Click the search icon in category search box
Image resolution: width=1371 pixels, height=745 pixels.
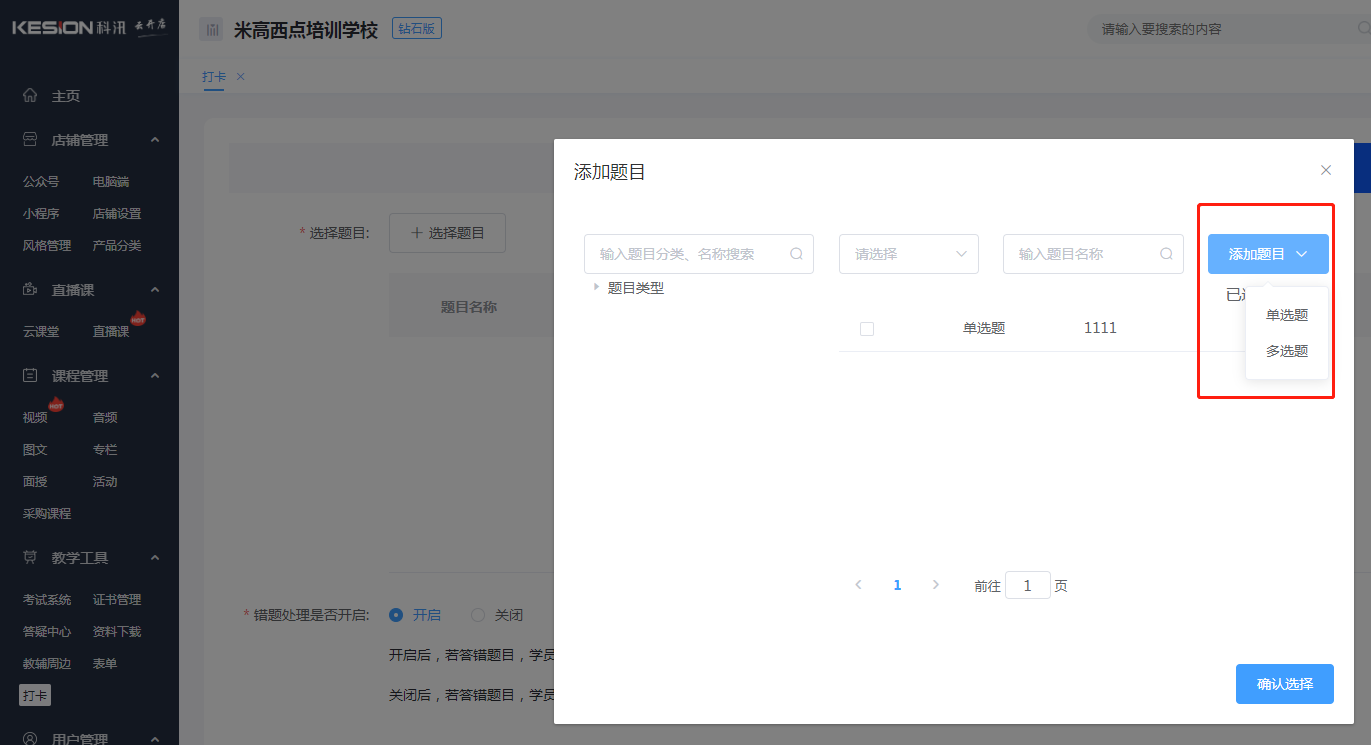796,254
